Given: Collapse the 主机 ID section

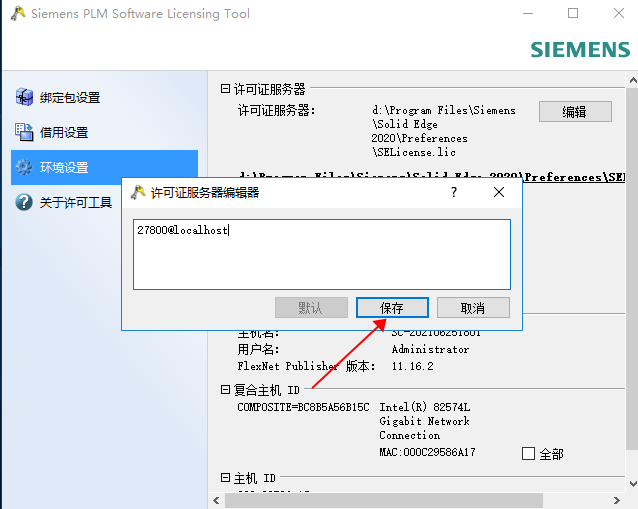Looking at the screenshot, I should (225, 479).
